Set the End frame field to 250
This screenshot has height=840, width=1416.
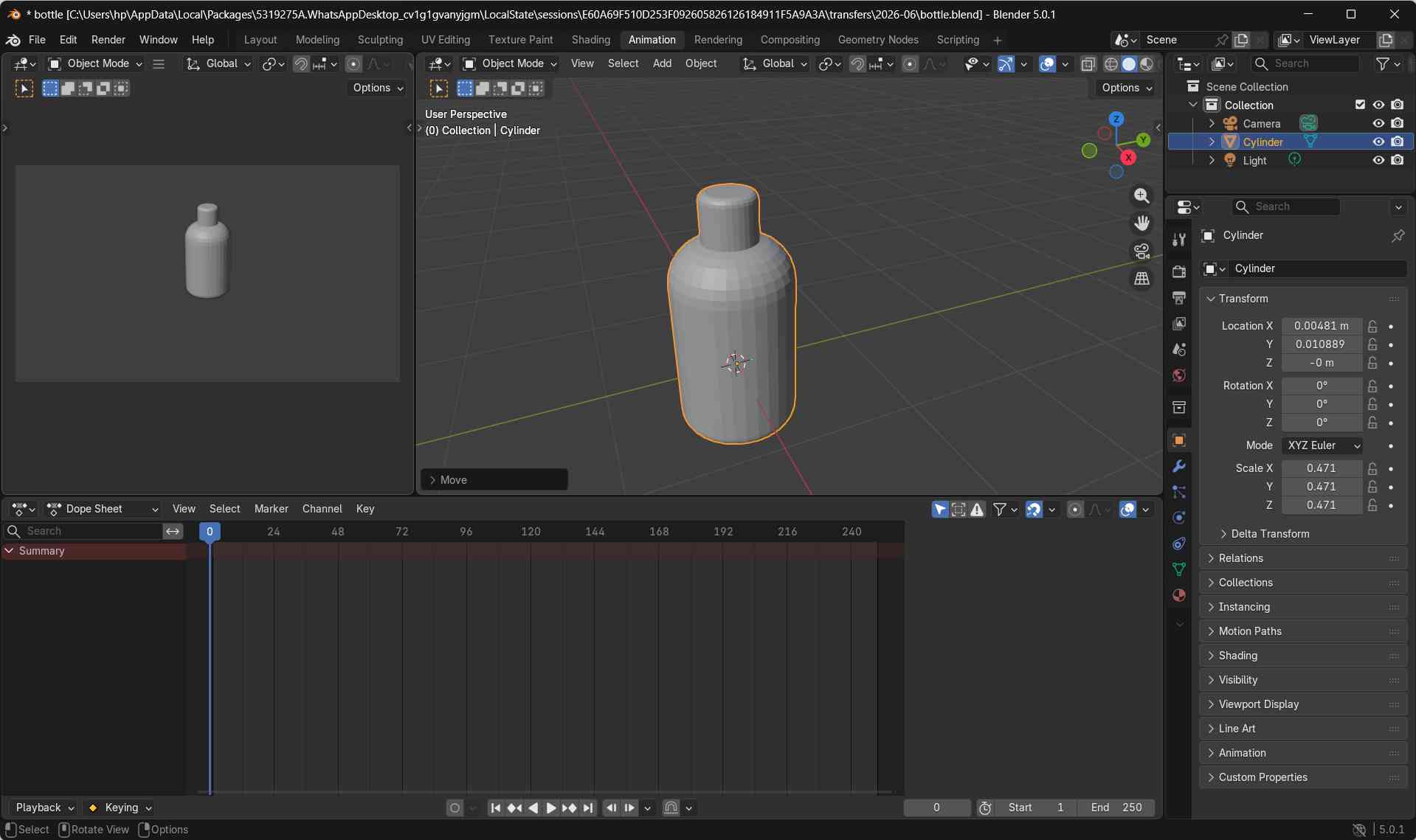[1116, 808]
